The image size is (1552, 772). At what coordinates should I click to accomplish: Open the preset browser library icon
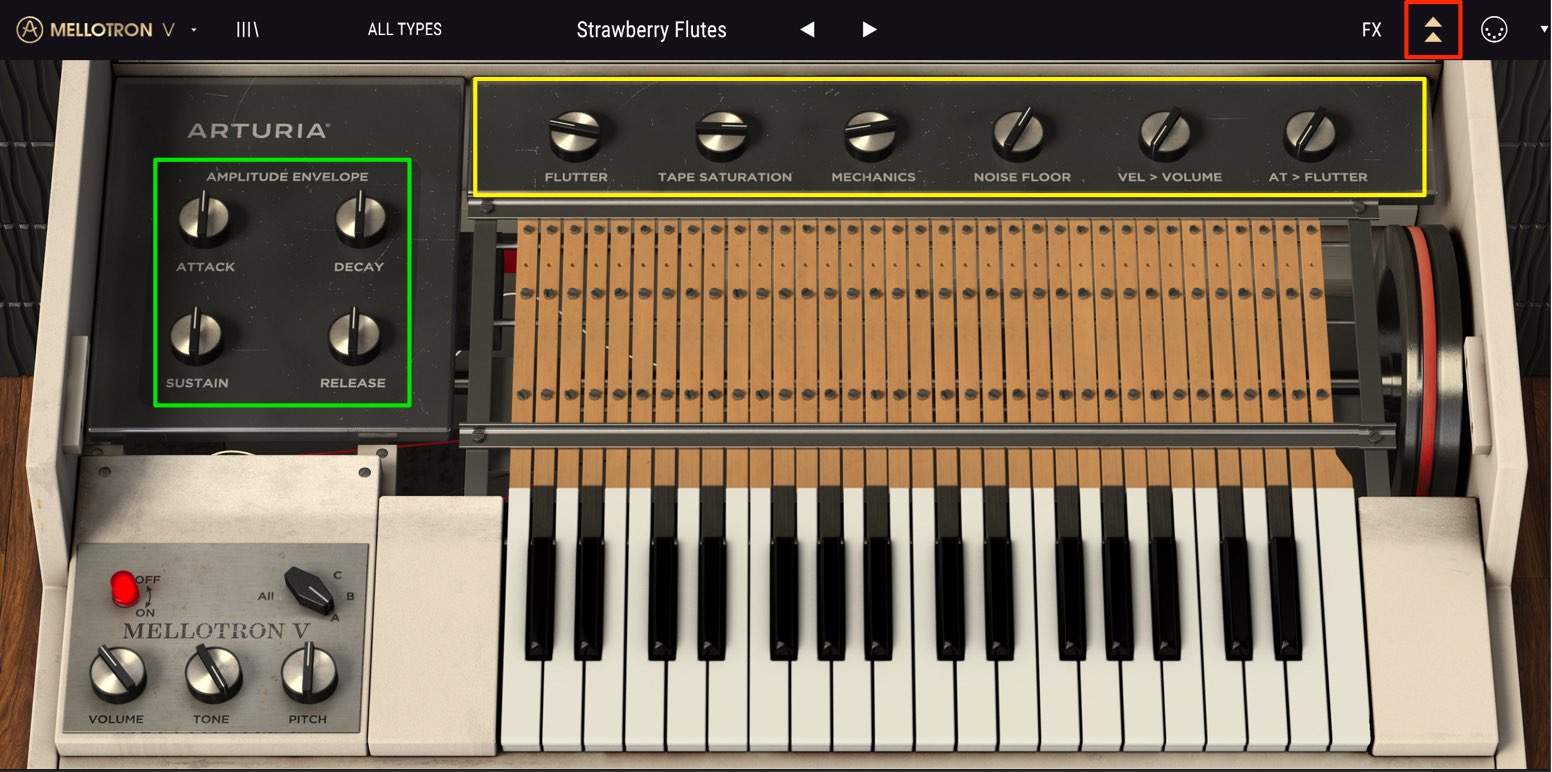pos(247,30)
